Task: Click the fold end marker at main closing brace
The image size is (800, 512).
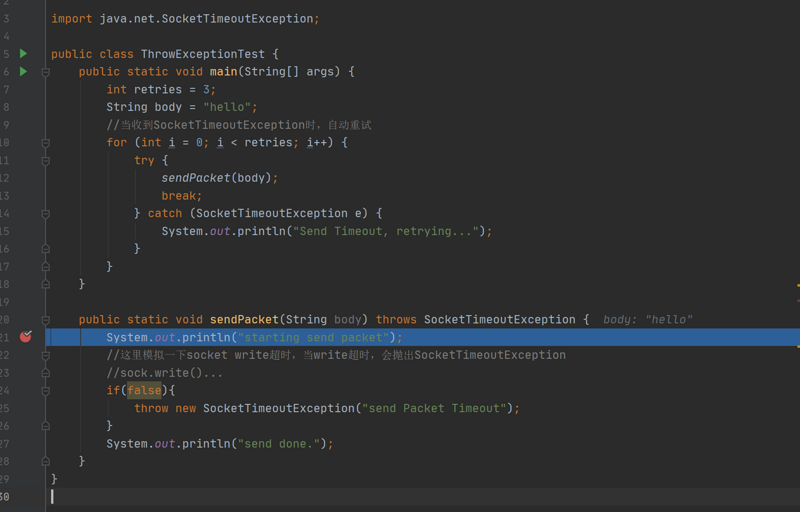Action: [45, 284]
